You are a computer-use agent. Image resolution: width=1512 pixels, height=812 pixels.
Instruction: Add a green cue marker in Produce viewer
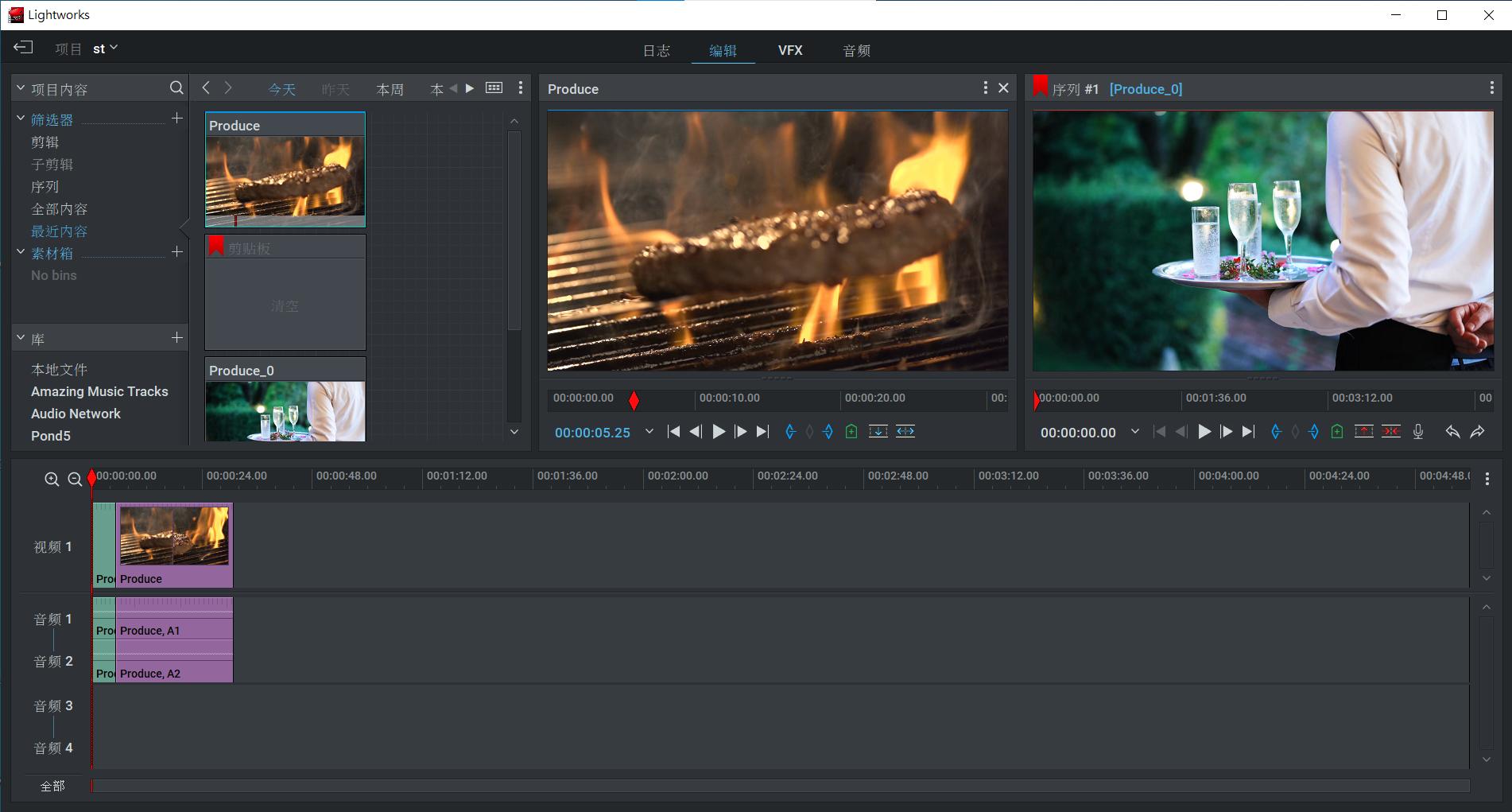point(851,432)
